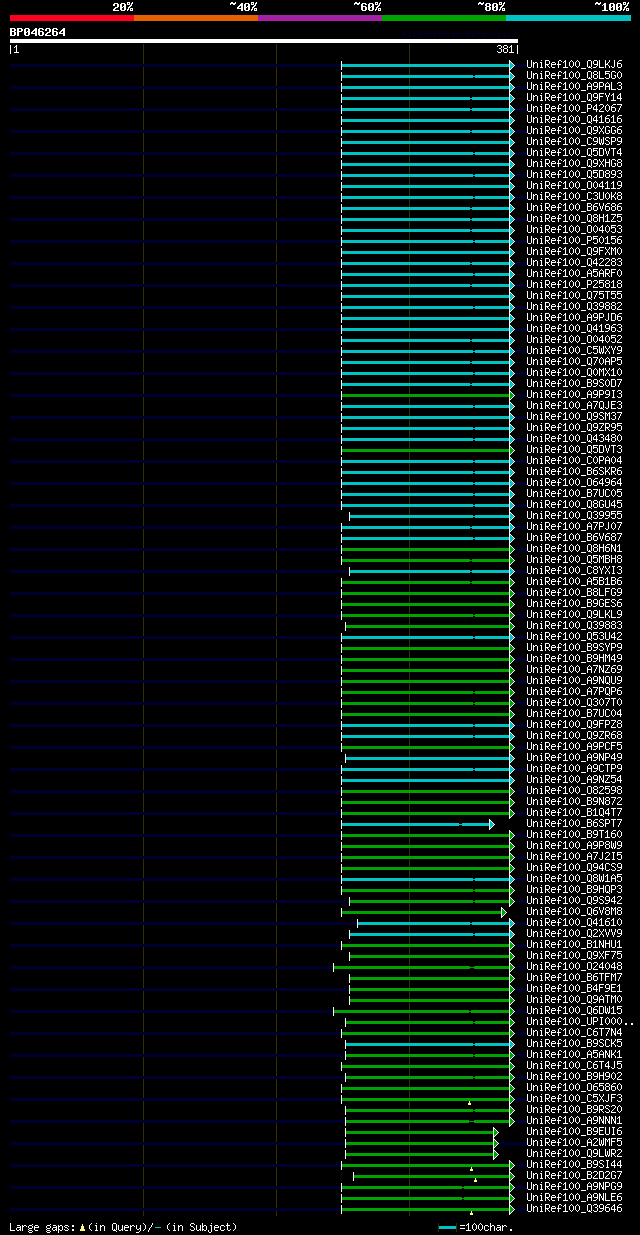Open the UniRef100_B1NHU1 link
640x1235 pixels.
pos(576,944)
